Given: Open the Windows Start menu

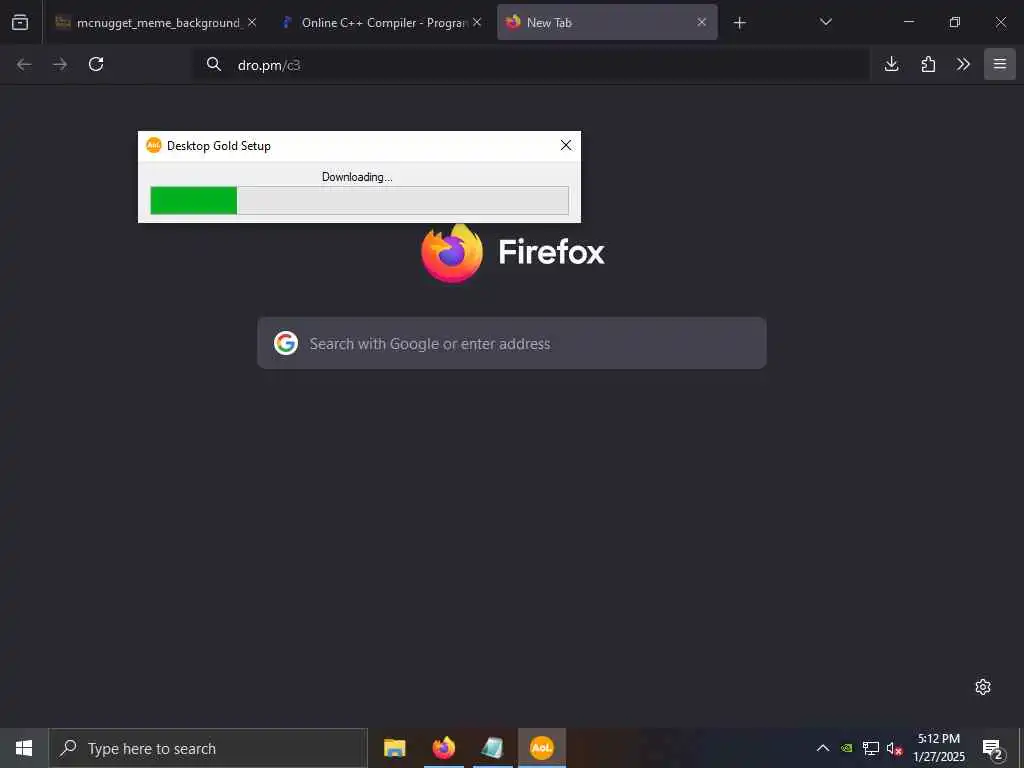Looking at the screenshot, I should click(x=24, y=748).
